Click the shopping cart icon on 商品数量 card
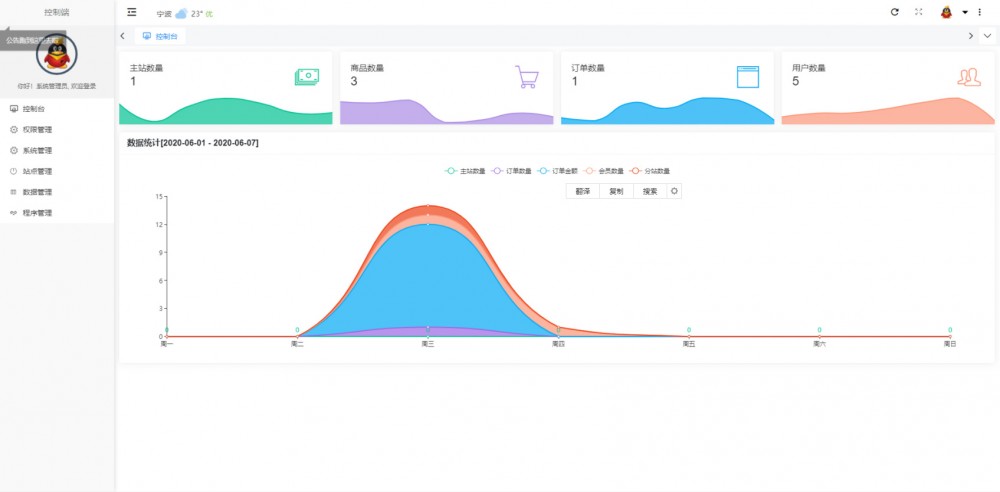 527,77
